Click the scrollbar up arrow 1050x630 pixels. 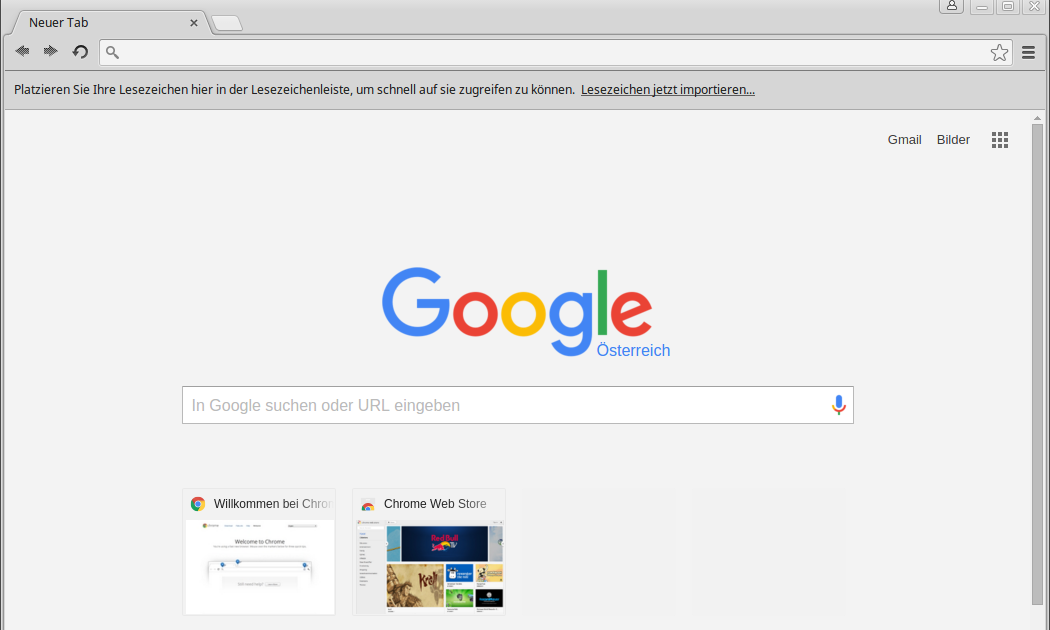(1037, 118)
